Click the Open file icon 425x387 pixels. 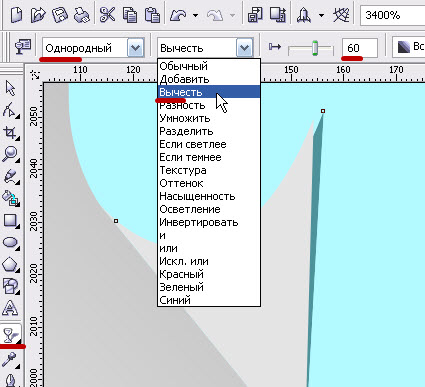point(38,15)
